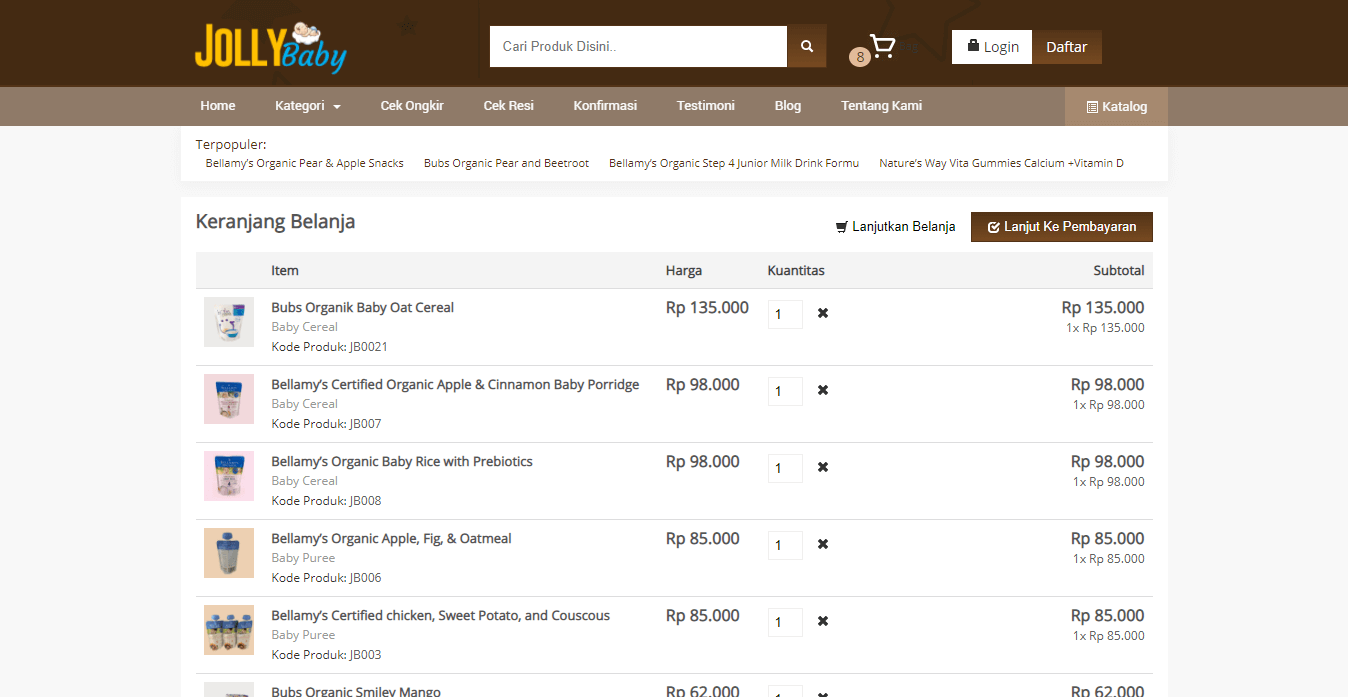Click product code text JB003

point(365,655)
